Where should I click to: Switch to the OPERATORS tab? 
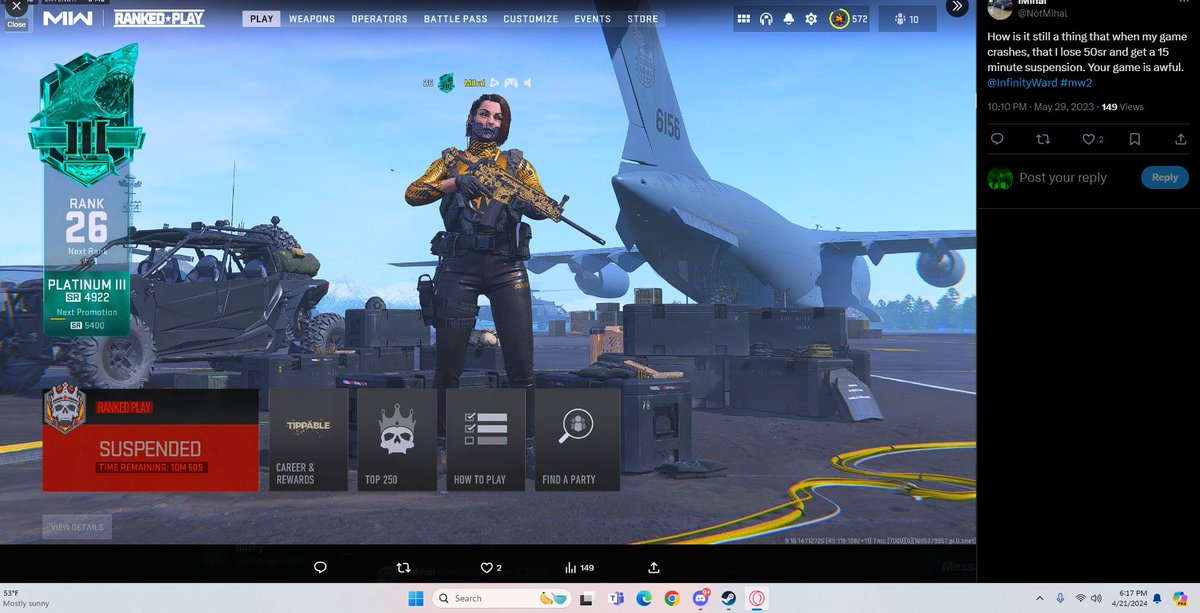point(380,19)
